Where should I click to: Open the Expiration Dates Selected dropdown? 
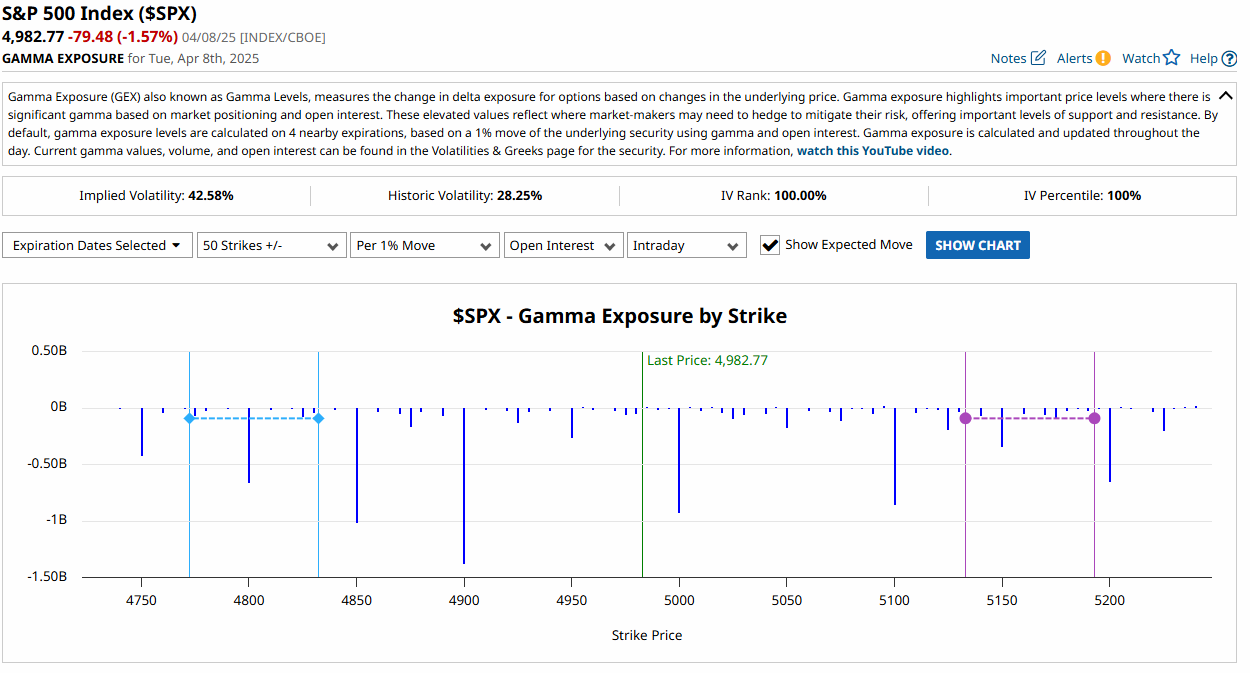[x=97, y=245]
